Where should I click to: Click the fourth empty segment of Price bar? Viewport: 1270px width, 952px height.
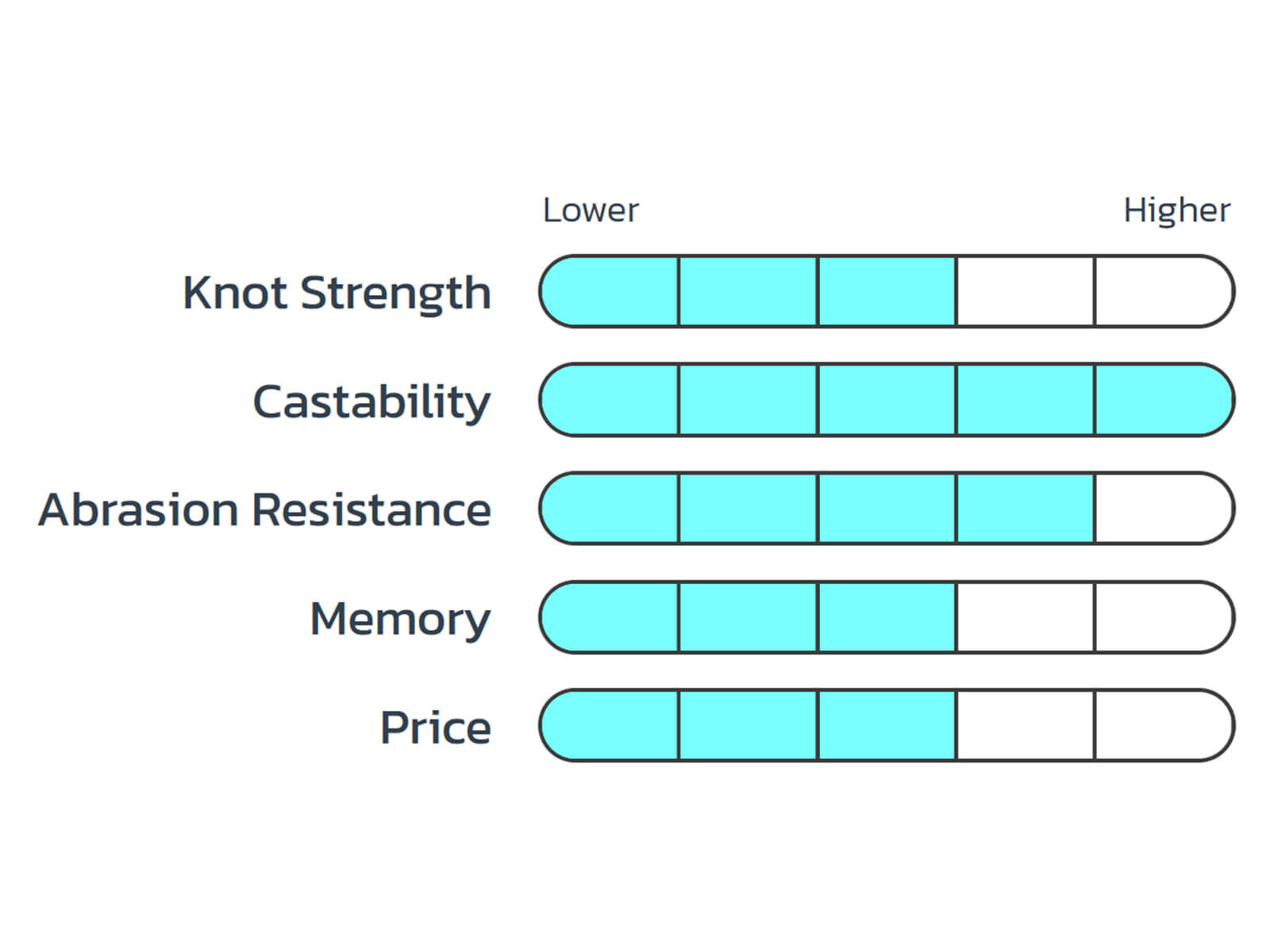(x=1026, y=726)
